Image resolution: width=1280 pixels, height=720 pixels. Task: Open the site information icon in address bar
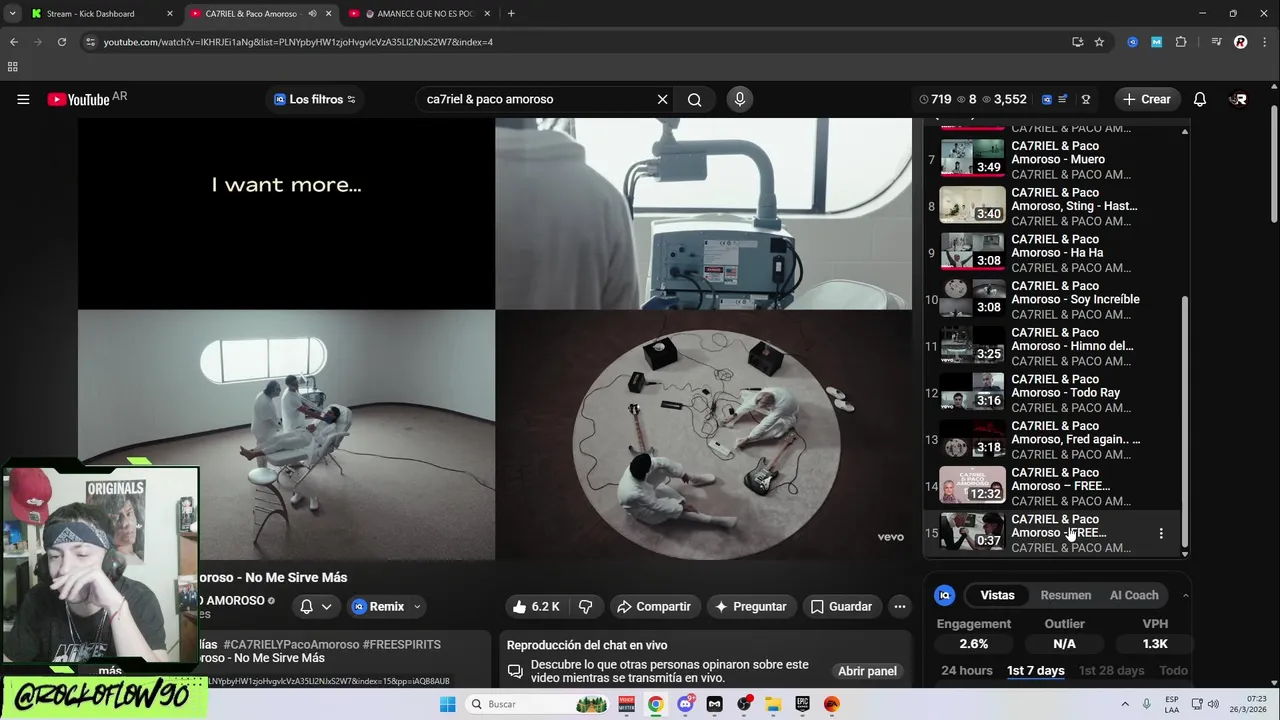90,42
